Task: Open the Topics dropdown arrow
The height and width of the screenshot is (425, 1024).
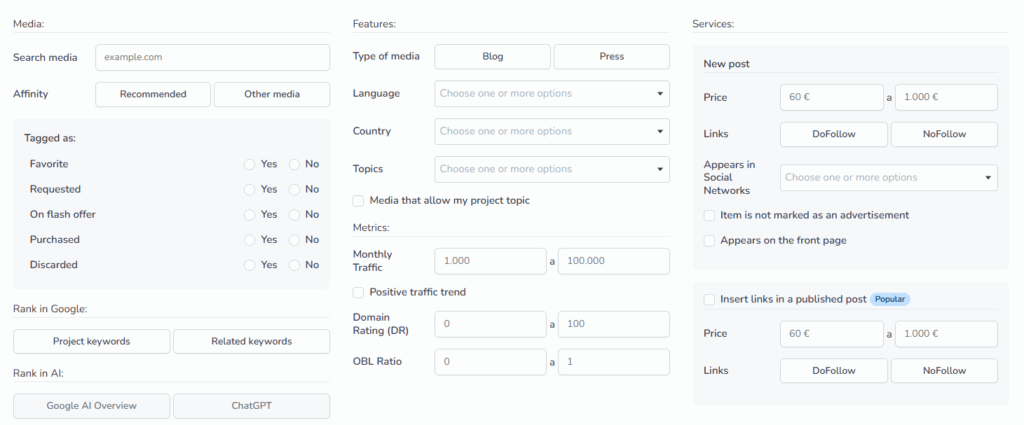Action: [660, 169]
